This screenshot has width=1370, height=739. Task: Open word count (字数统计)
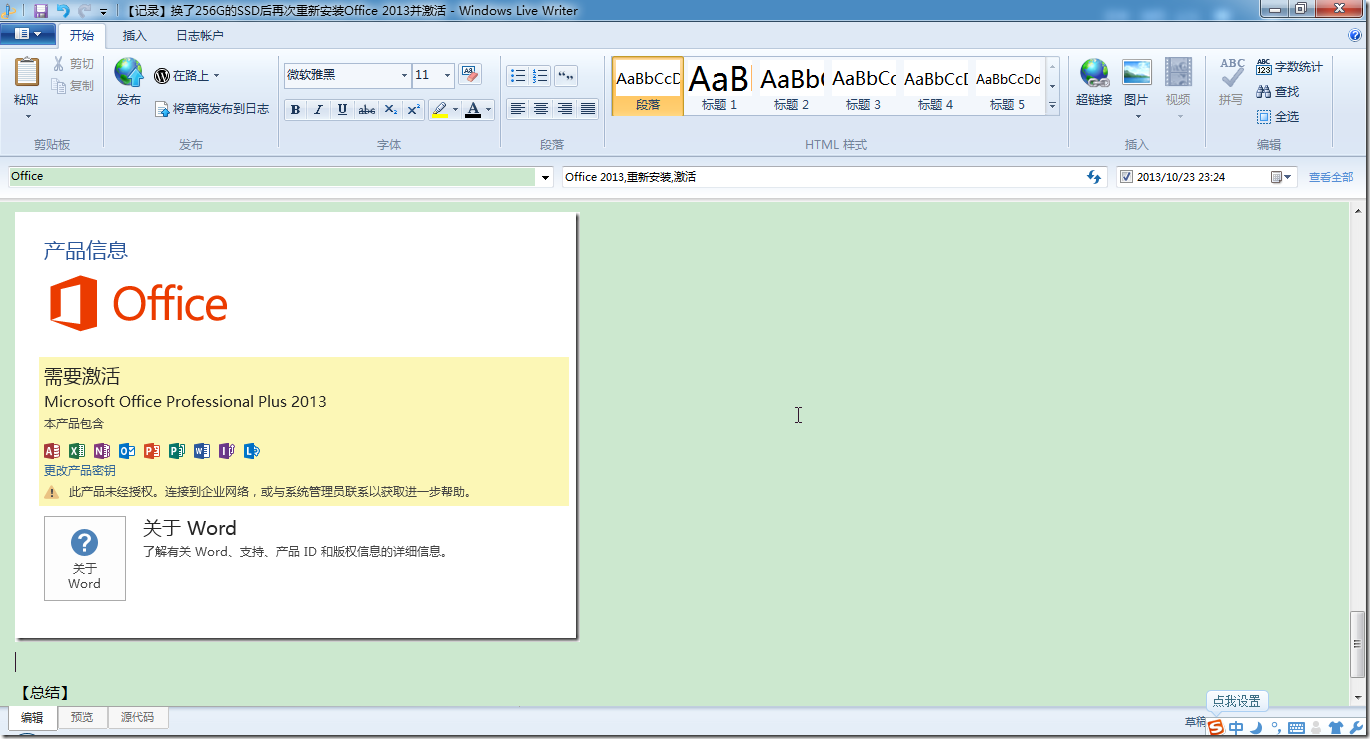[x=1289, y=67]
